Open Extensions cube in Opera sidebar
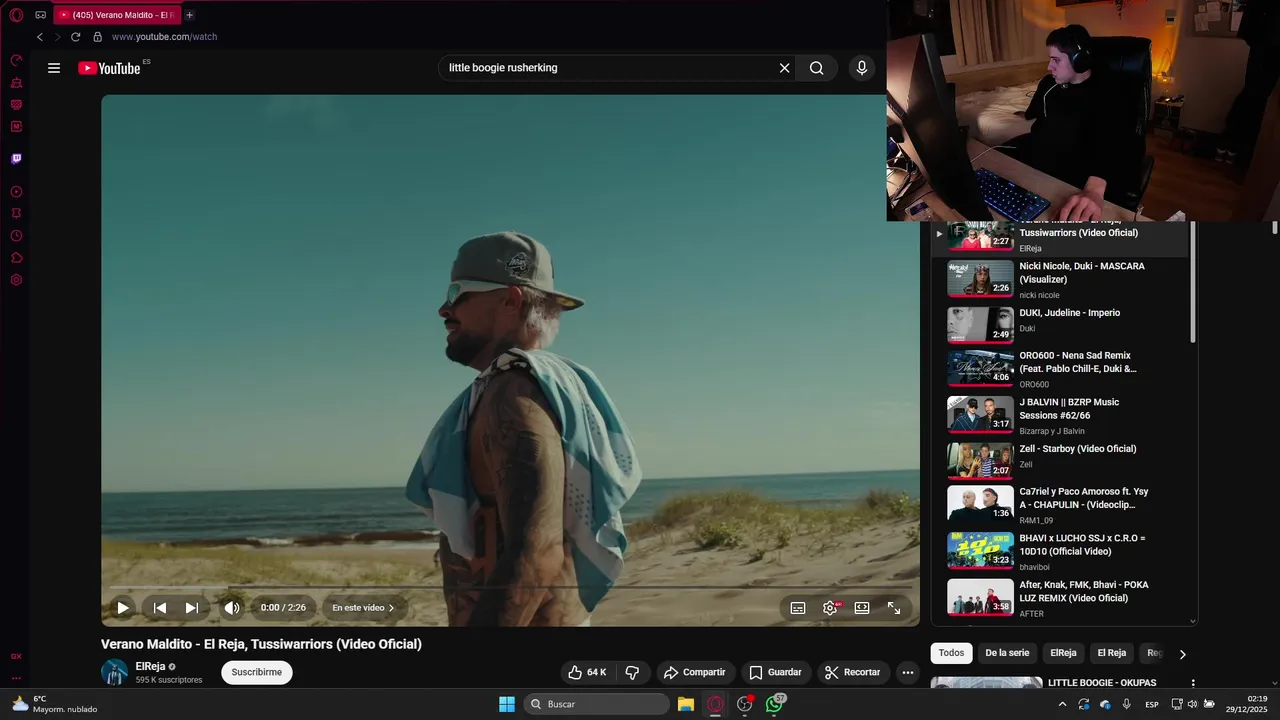Viewport: 1280px width, 720px height. point(16,258)
